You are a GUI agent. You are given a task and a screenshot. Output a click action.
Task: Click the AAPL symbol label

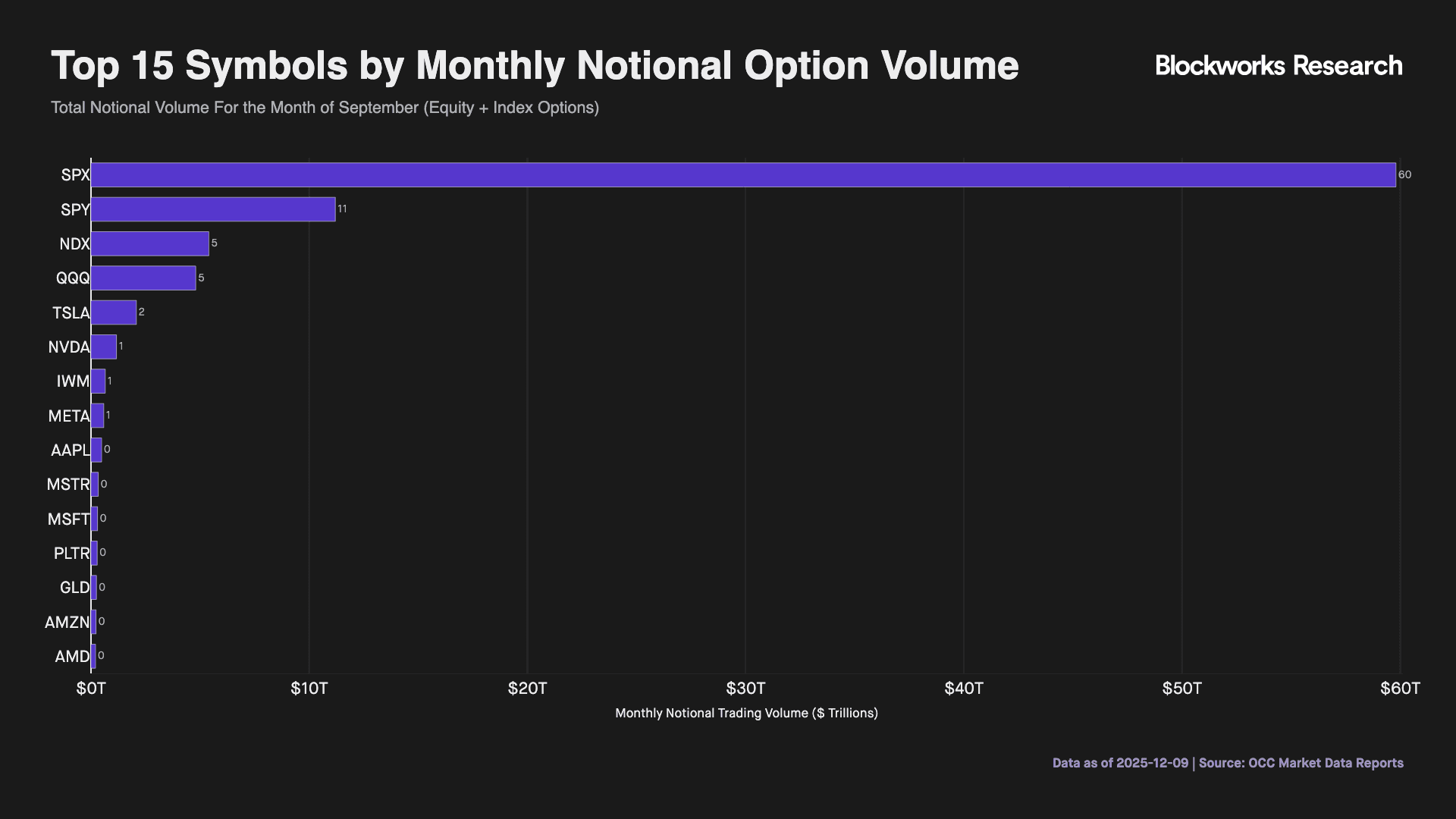click(70, 450)
